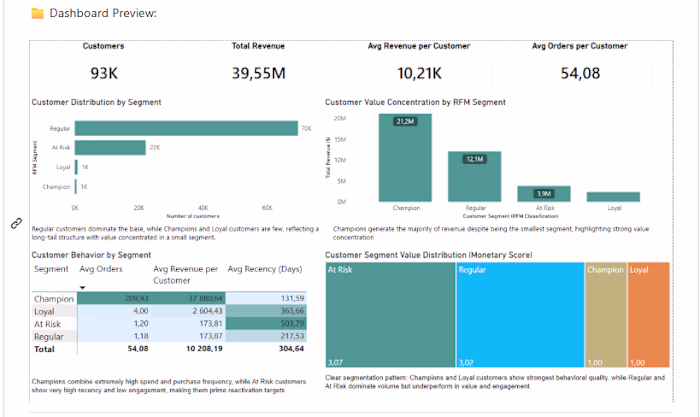Screen dimensions: 700x417
Task: Click the 3,02 value on Regular tile
Action: click(x=466, y=363)
